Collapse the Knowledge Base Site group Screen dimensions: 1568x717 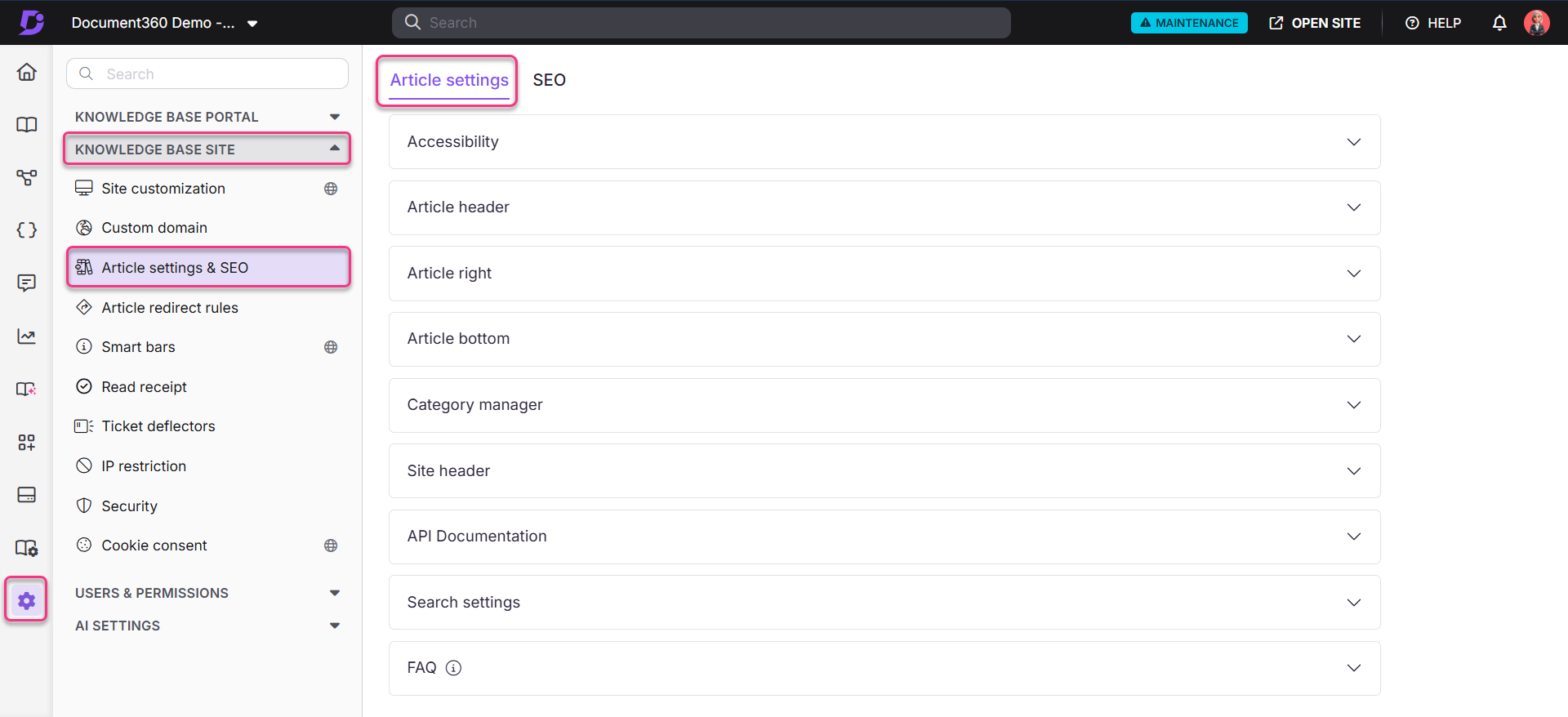pos(207,149)
